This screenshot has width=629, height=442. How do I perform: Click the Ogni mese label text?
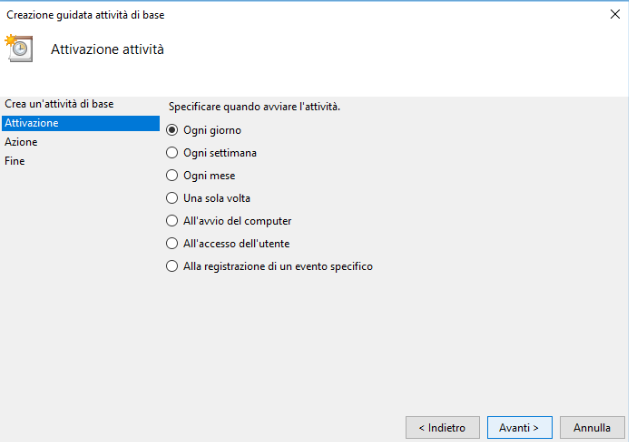(209, 176)
